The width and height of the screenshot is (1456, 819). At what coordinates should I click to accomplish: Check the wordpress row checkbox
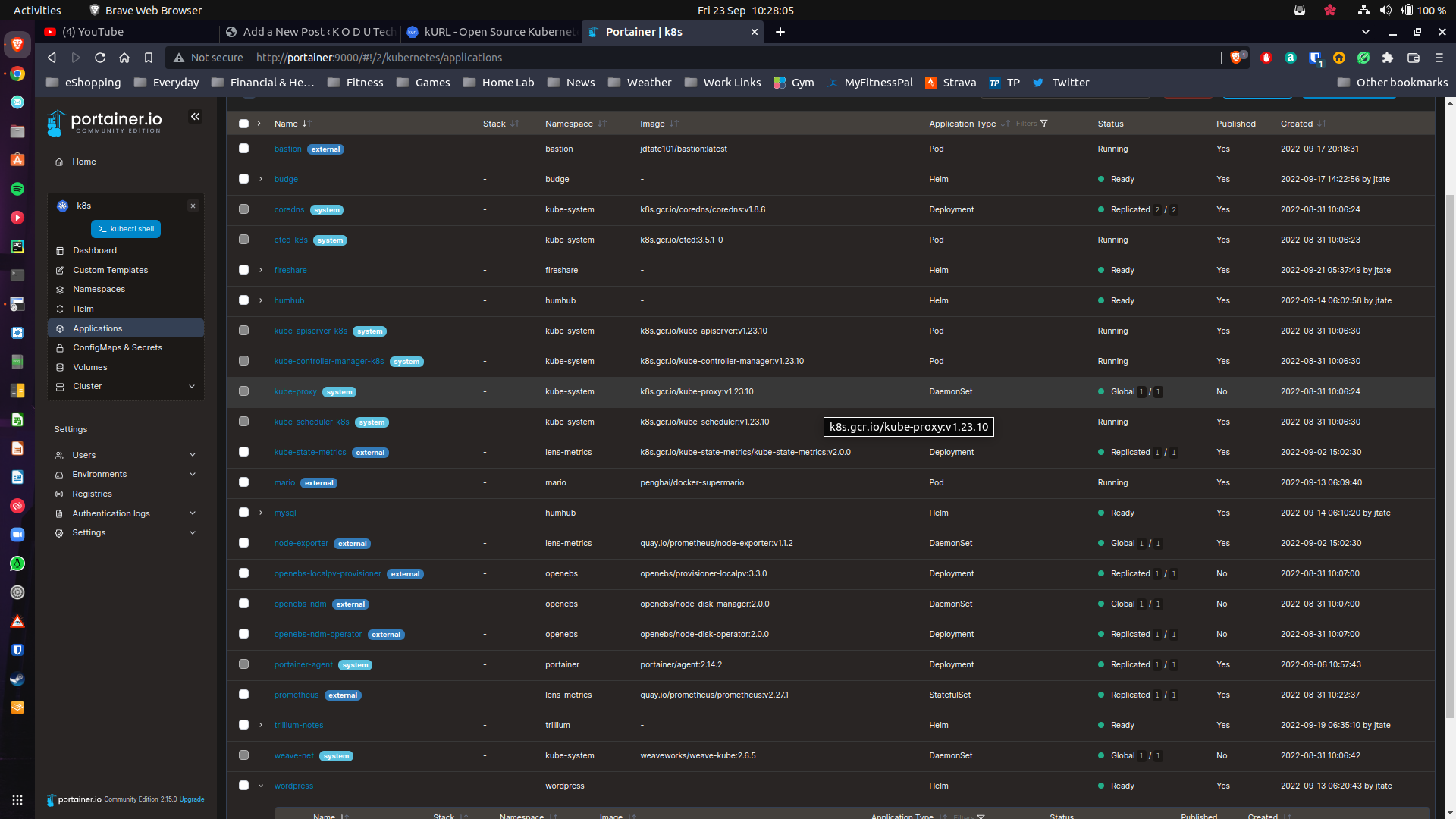pyautogui.click(x=243, y=786)
